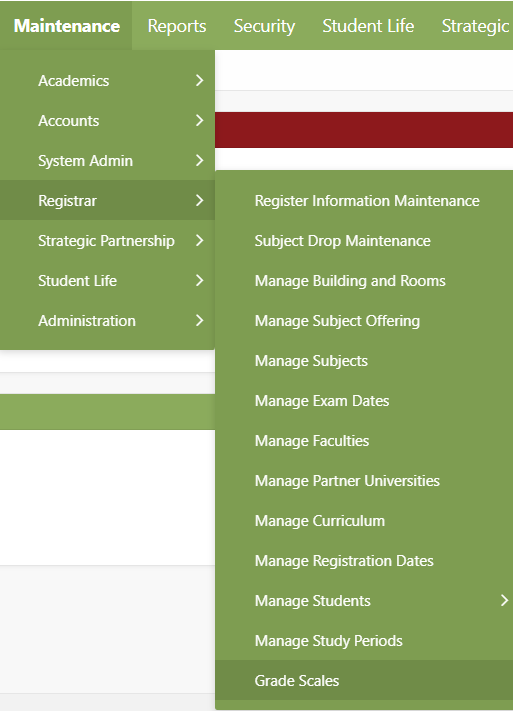The height and width of the screenshot is (711, 513).
Task: Expand the Manage Students submenu arrow
Action: pos(504,600)
